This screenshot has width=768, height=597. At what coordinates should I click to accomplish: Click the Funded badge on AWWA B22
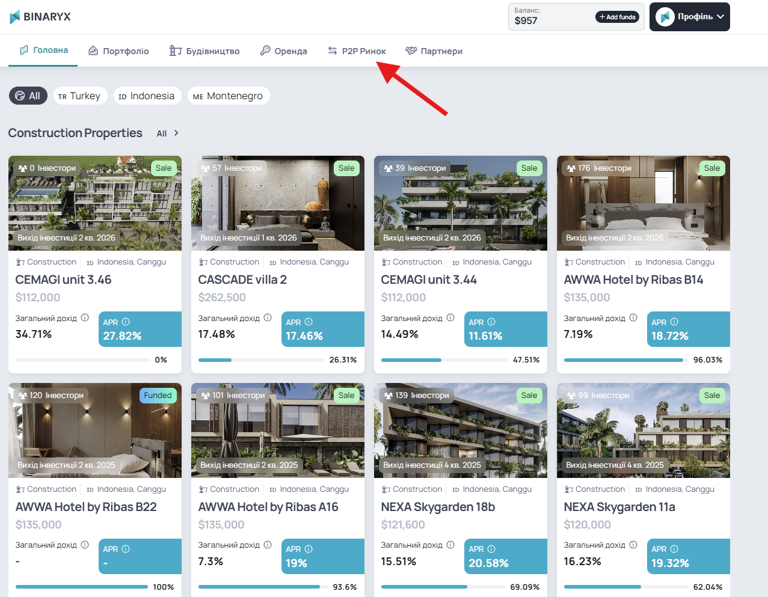pyautogui.click(x=158, y=395)
